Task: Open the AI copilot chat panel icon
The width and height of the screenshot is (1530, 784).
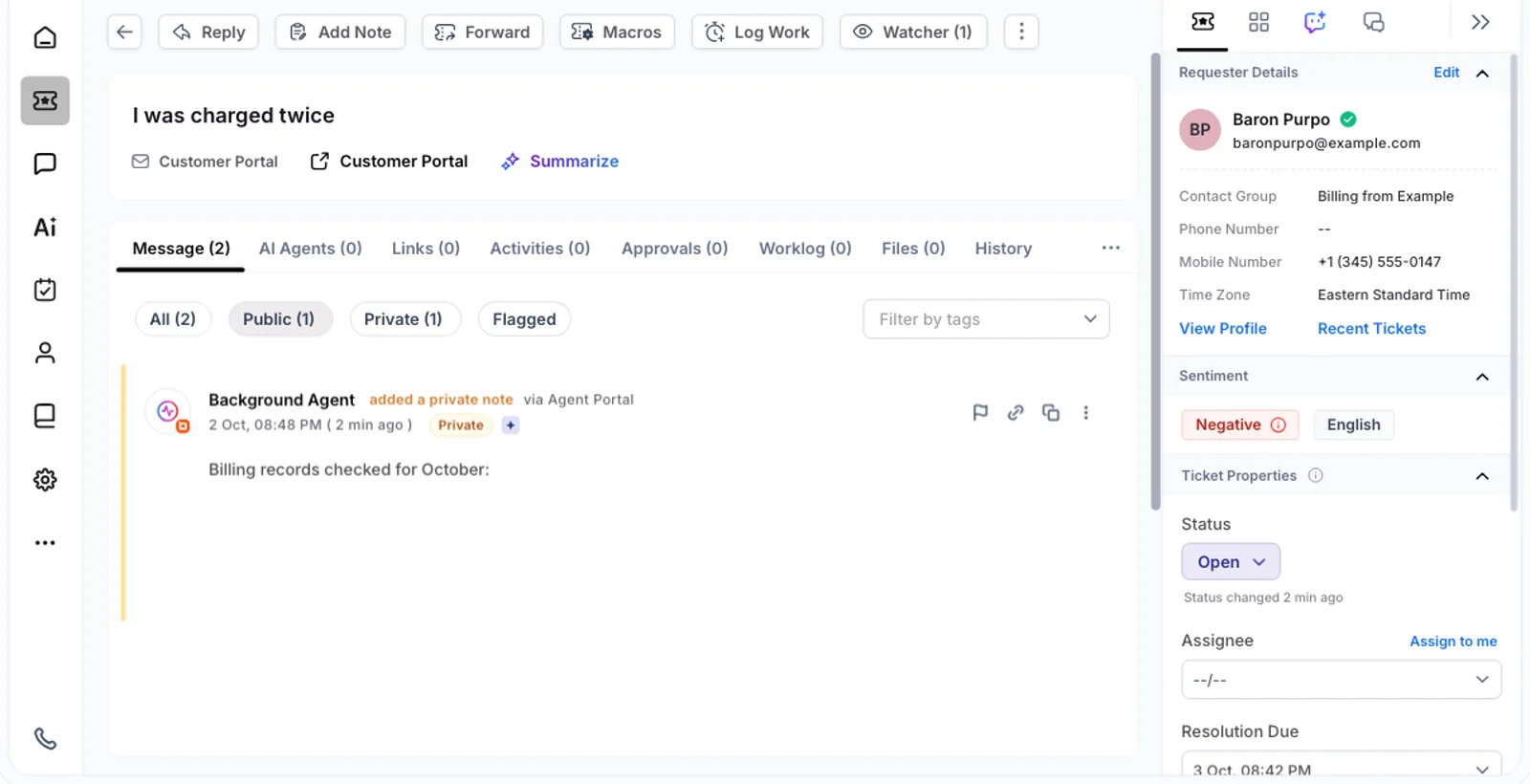Action: click(x=1316, y=22)
